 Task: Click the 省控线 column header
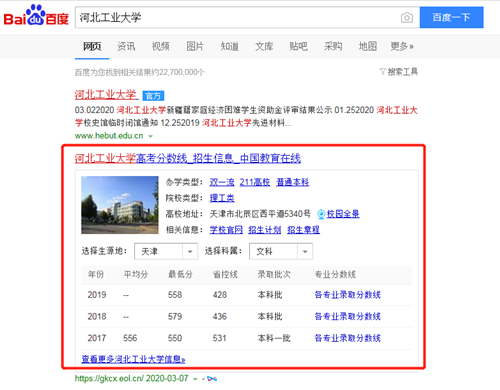click(x=225, y=275)
